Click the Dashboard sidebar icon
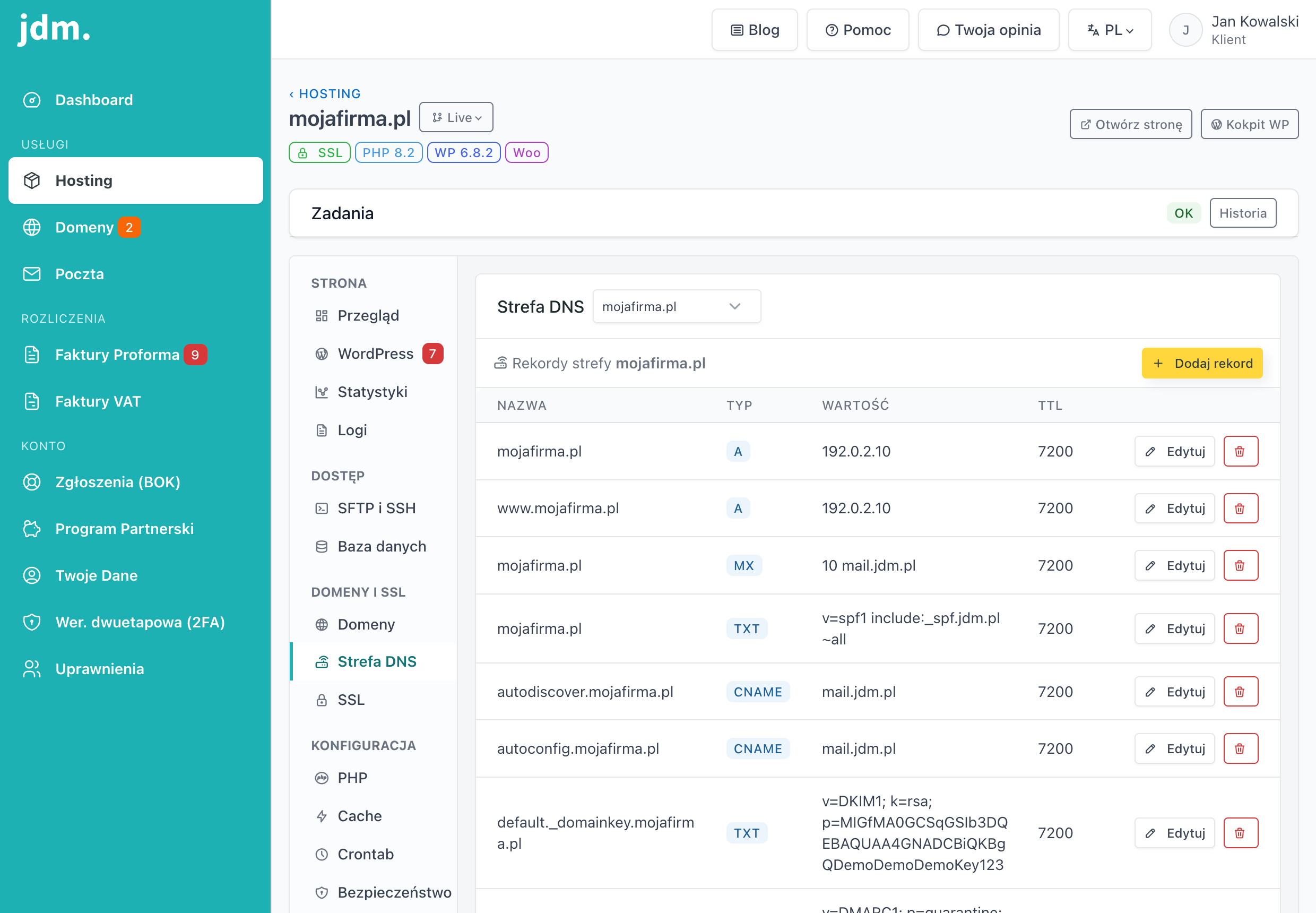 click(x=32, y=100)
